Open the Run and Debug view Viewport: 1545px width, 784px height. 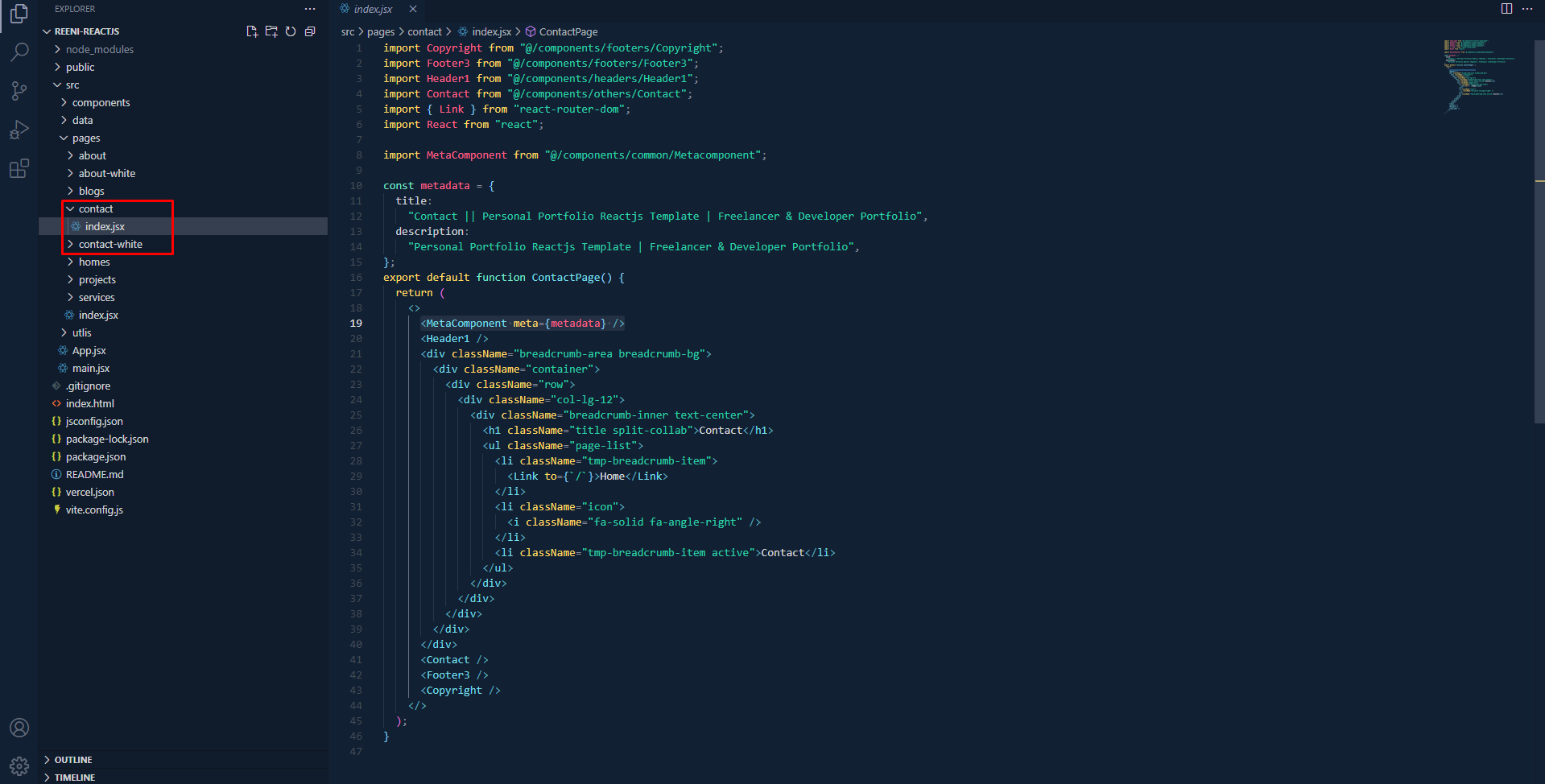[19, 130]
